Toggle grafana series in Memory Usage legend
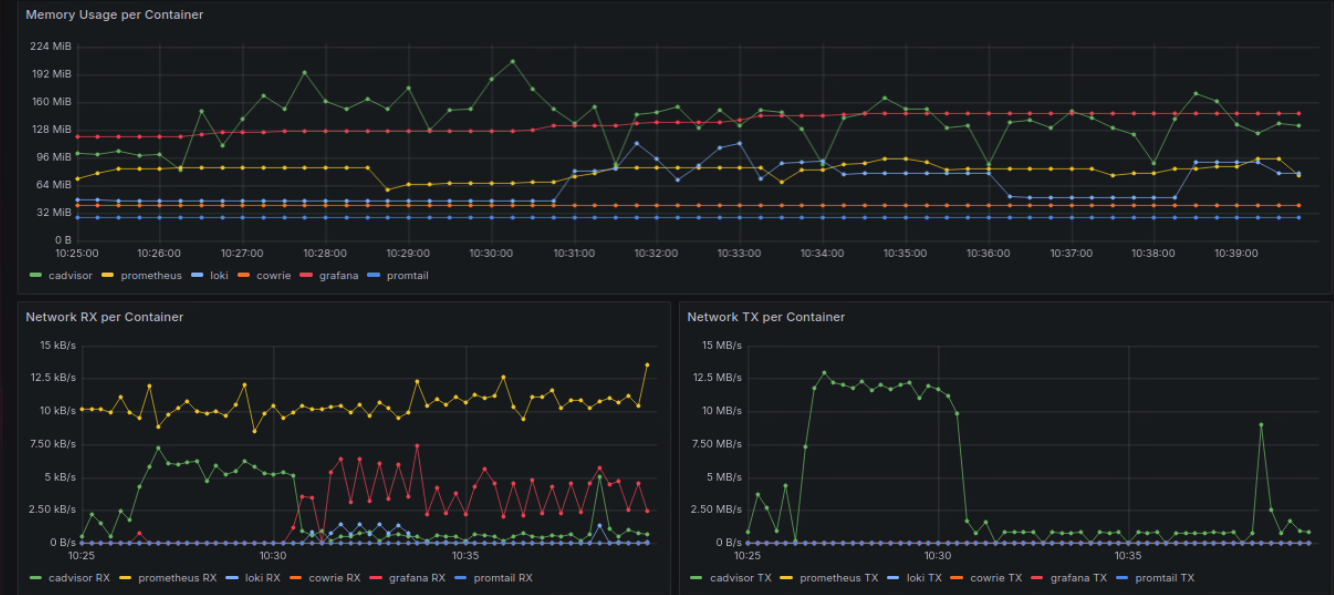The height and width of the screenshot is (595, 1334). coord(338,275)
